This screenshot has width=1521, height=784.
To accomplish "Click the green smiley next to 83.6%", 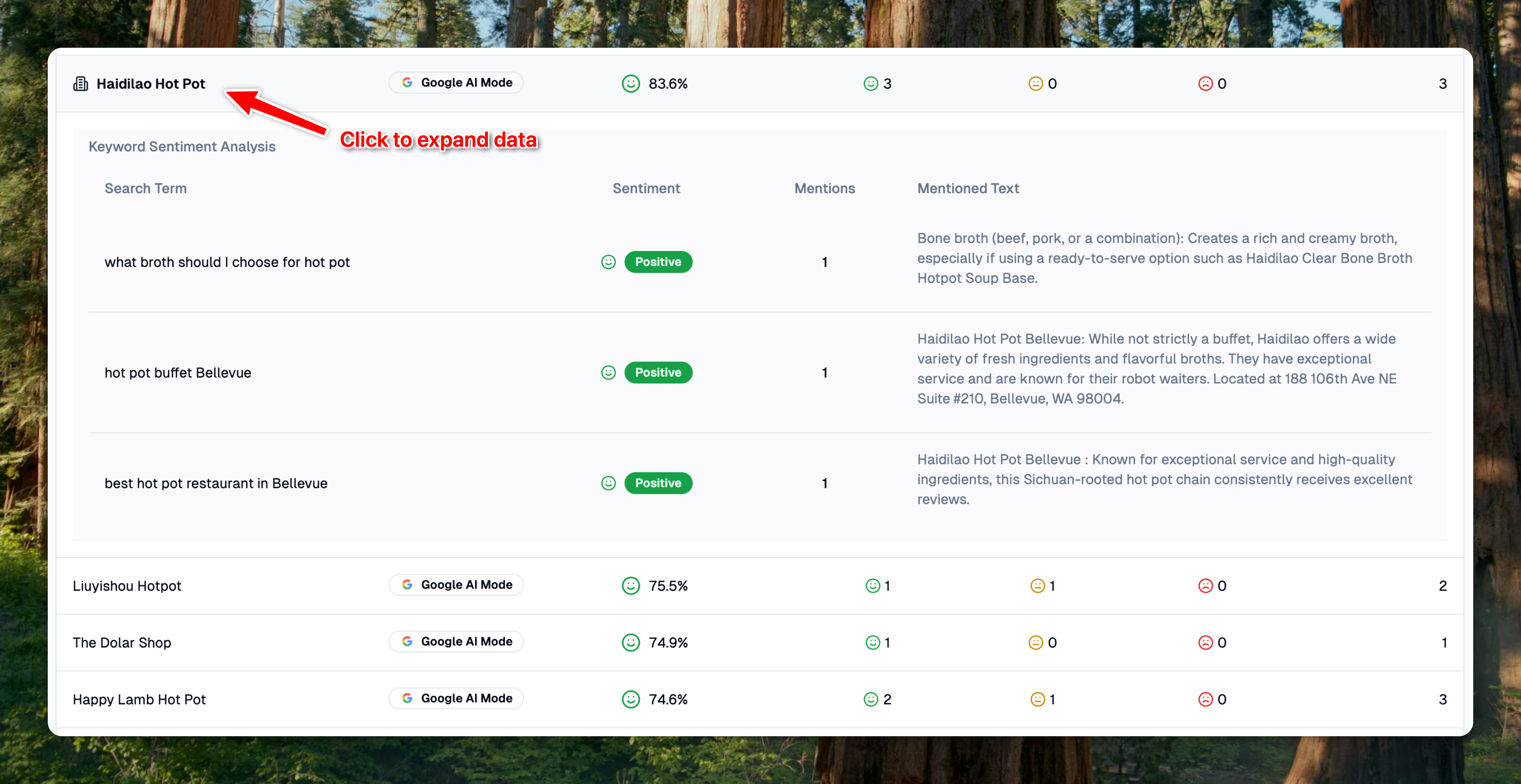I will pos(630,84).
